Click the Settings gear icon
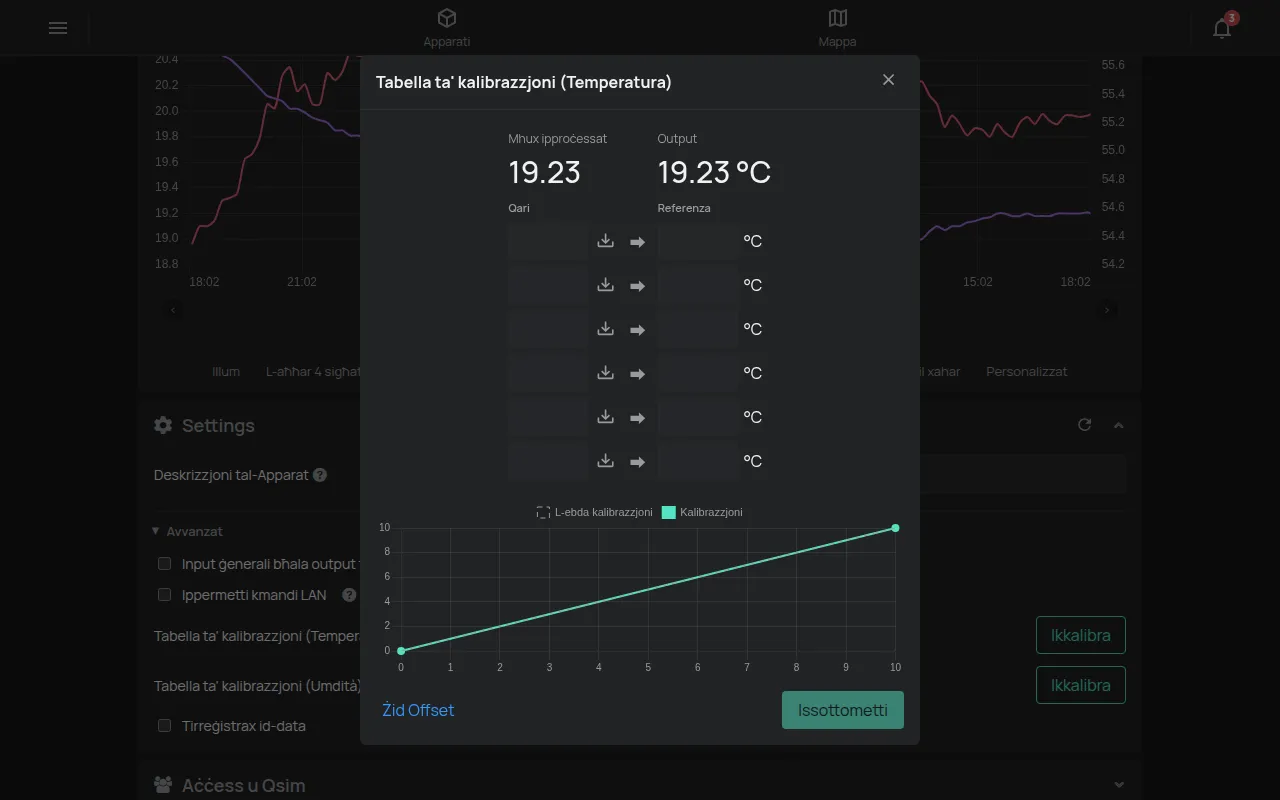The width and height of the screenshot is (1280, 800). (x=163, y=425)
